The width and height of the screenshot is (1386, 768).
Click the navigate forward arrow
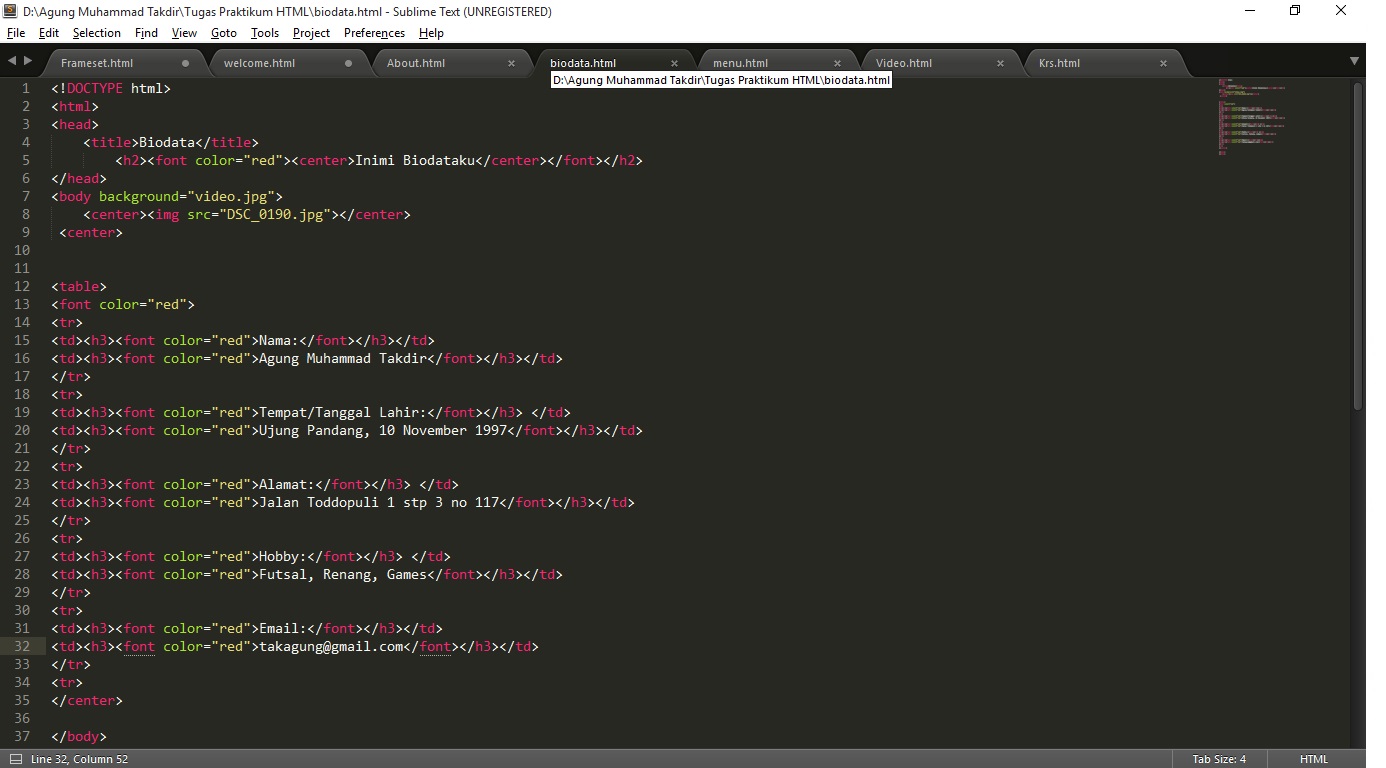tap(26, 61)
